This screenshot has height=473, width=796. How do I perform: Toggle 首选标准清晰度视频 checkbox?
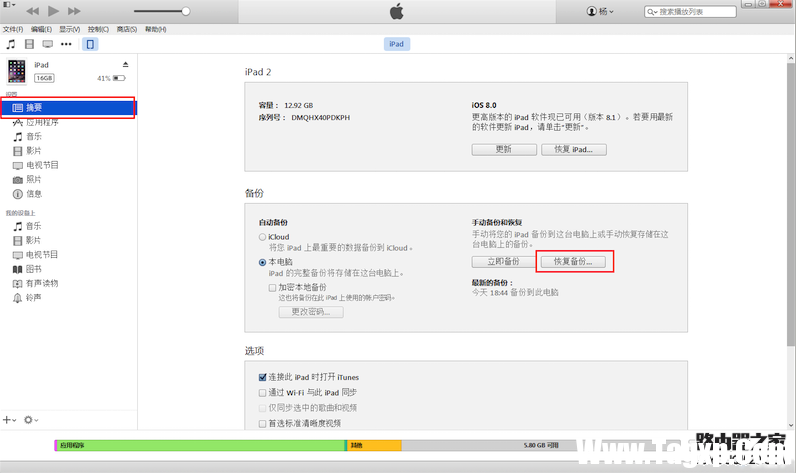262,423
